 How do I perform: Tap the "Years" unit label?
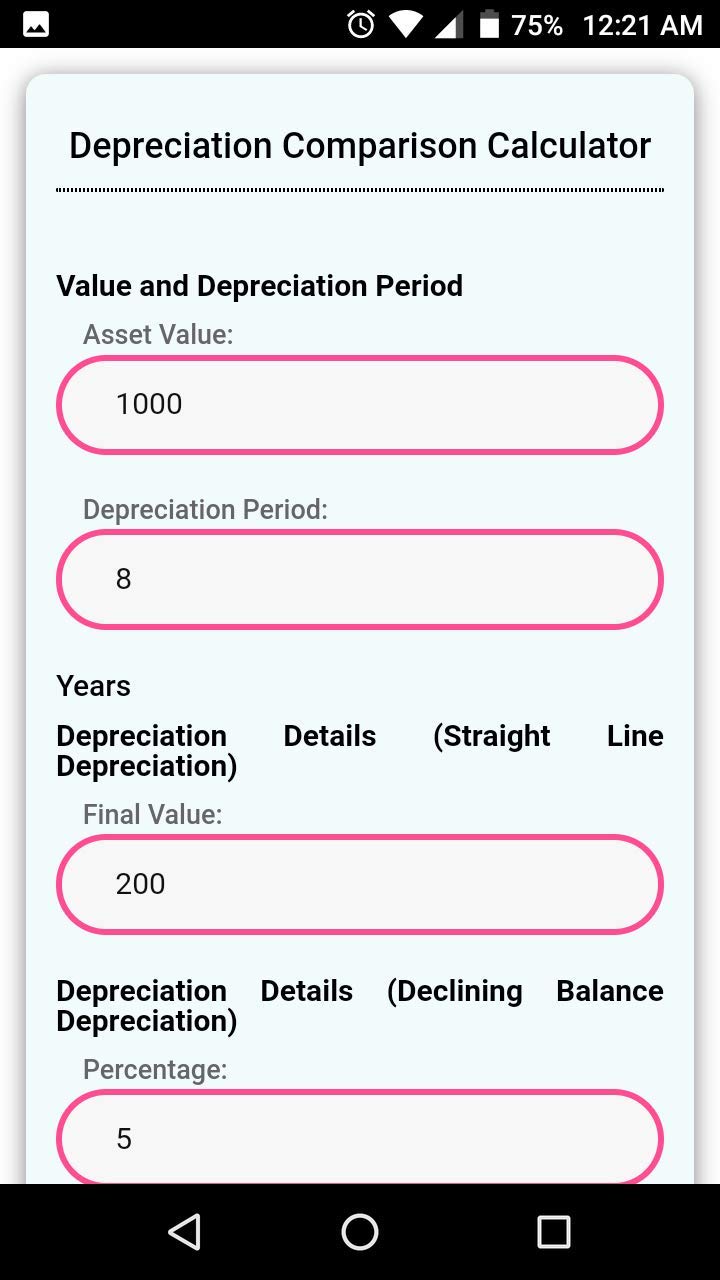[94, 686]
